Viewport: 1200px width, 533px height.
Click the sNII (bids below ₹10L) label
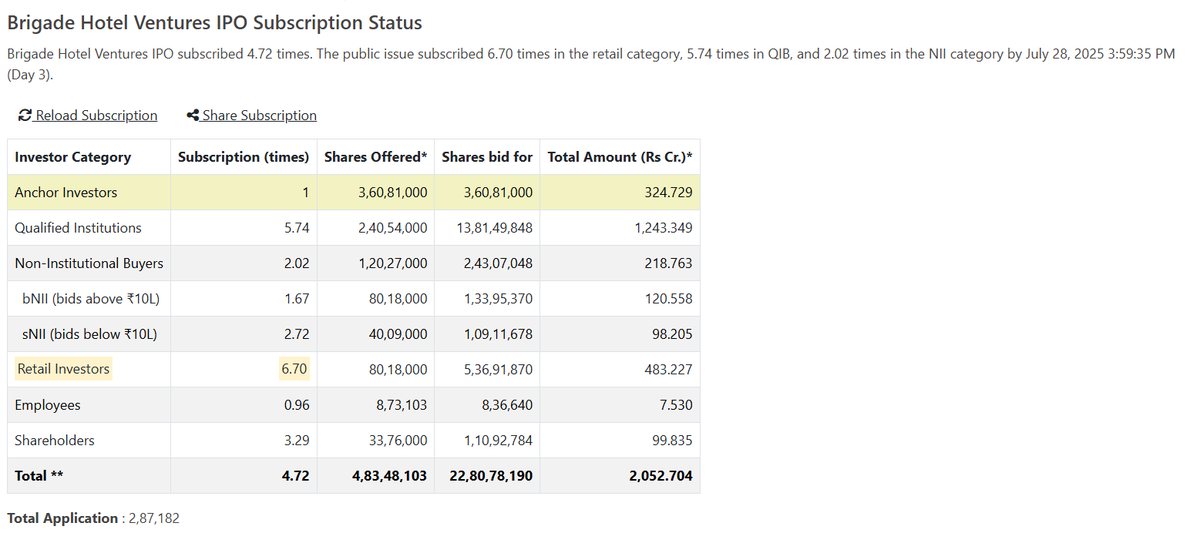[x=90, y=334]
